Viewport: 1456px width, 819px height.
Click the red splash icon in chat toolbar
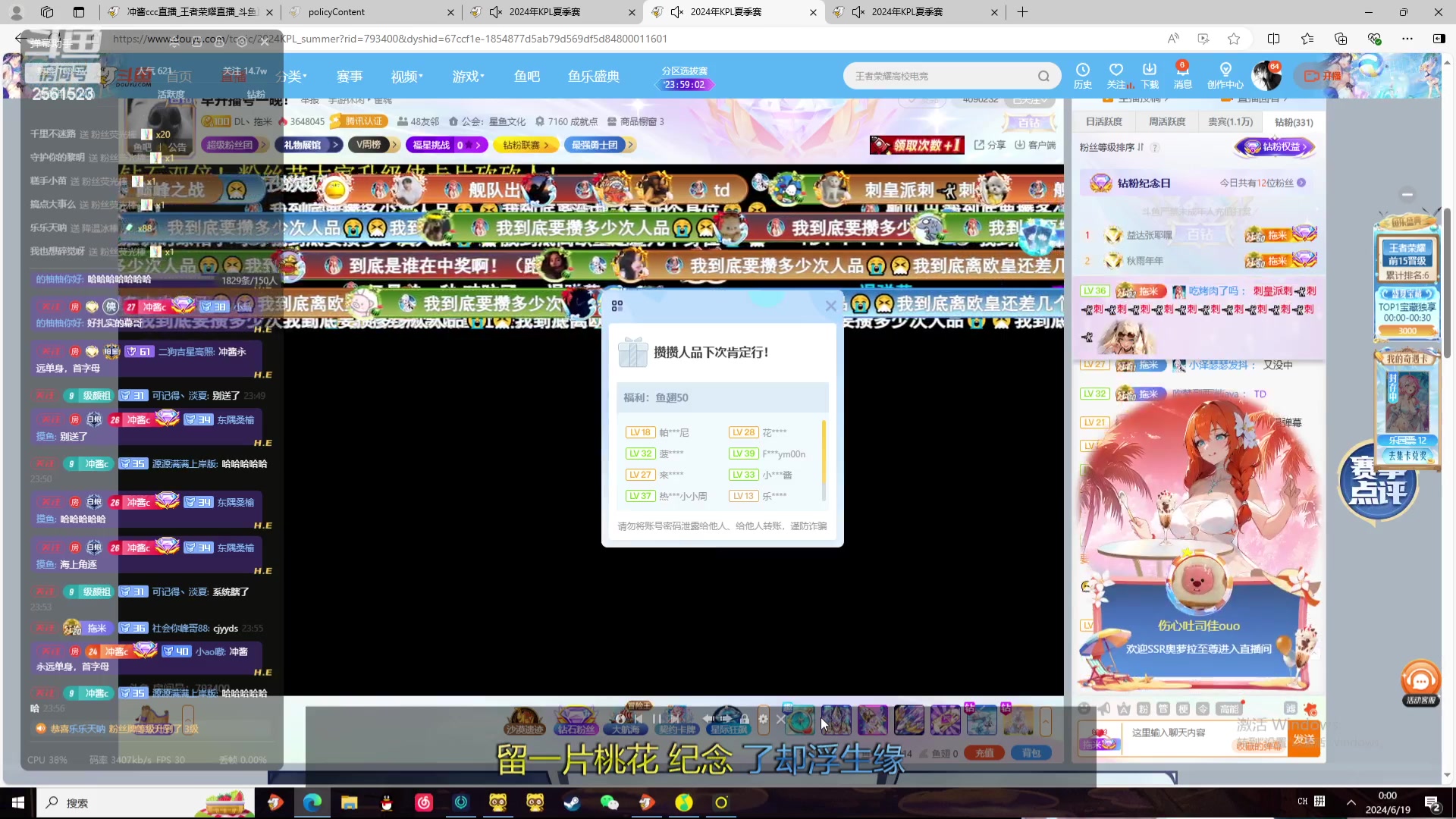(x=1311, y=709)
